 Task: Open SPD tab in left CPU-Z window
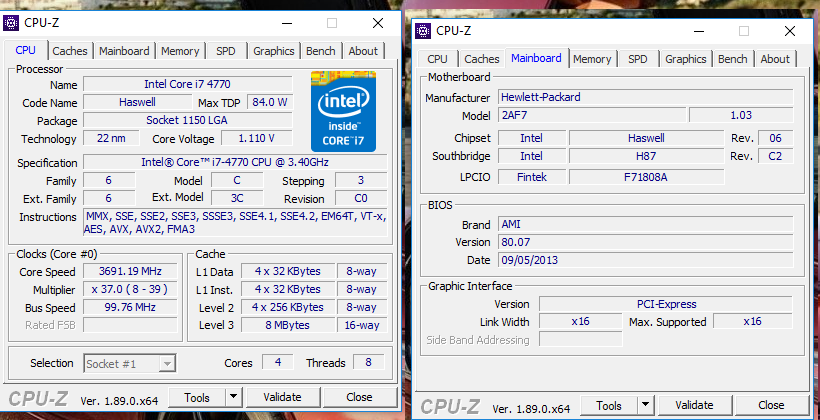pyautogui.click(x=226, y=51)
